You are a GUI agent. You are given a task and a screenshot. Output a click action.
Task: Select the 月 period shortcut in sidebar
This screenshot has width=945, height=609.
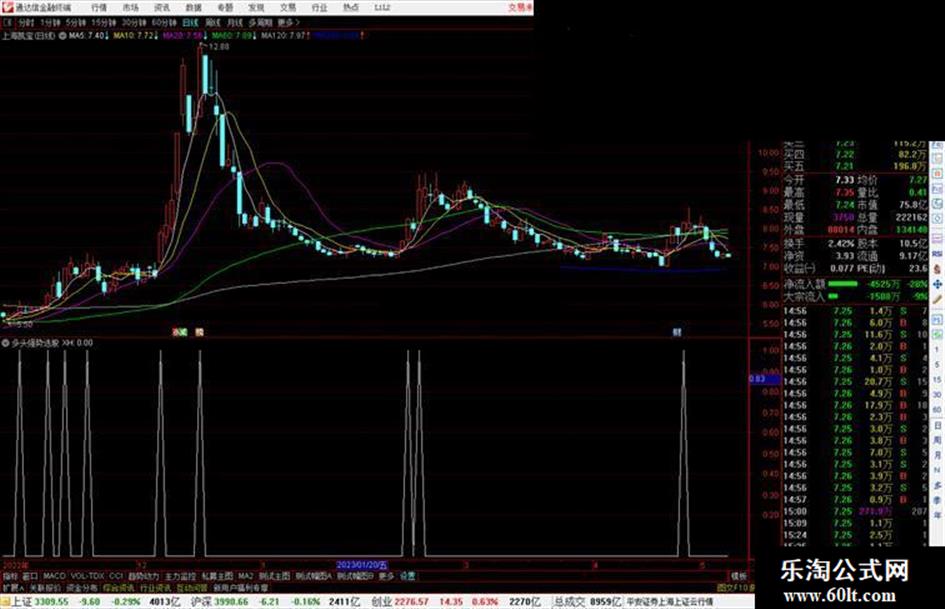[937, 455]
